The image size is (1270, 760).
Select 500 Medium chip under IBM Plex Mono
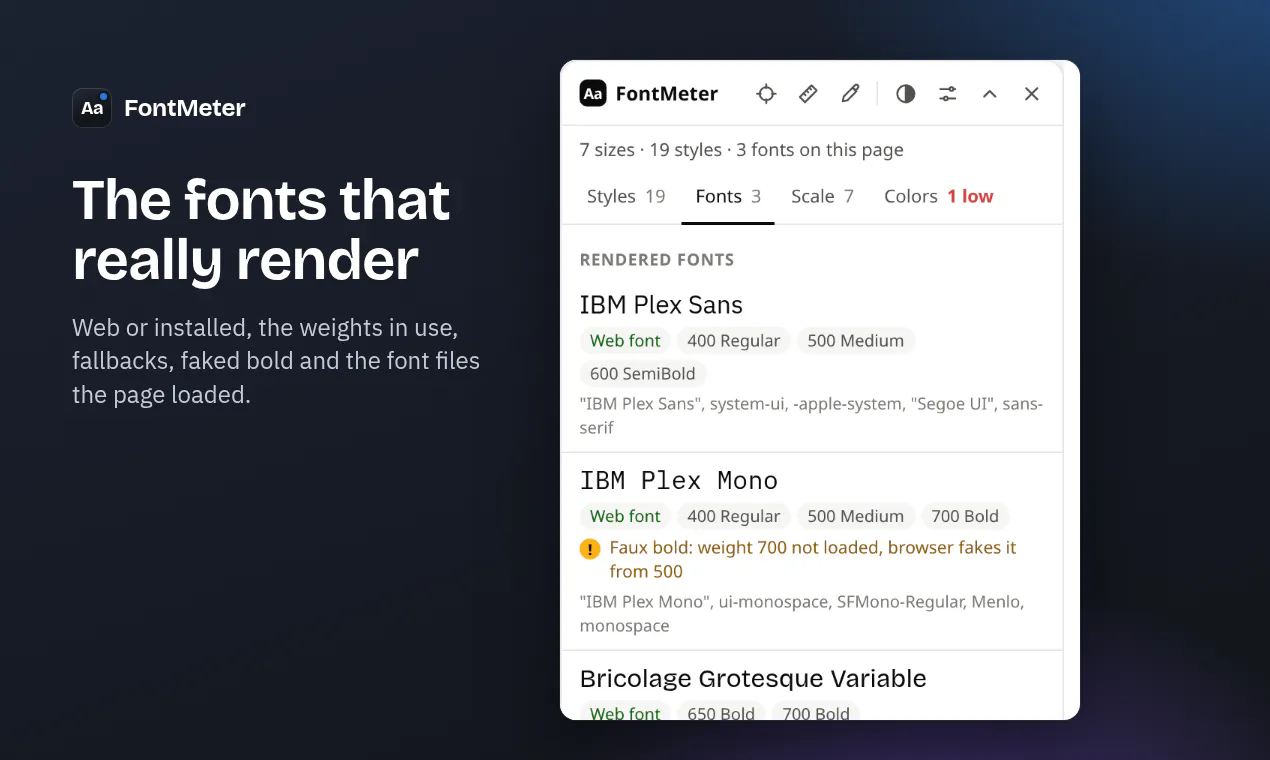point(856,517)
